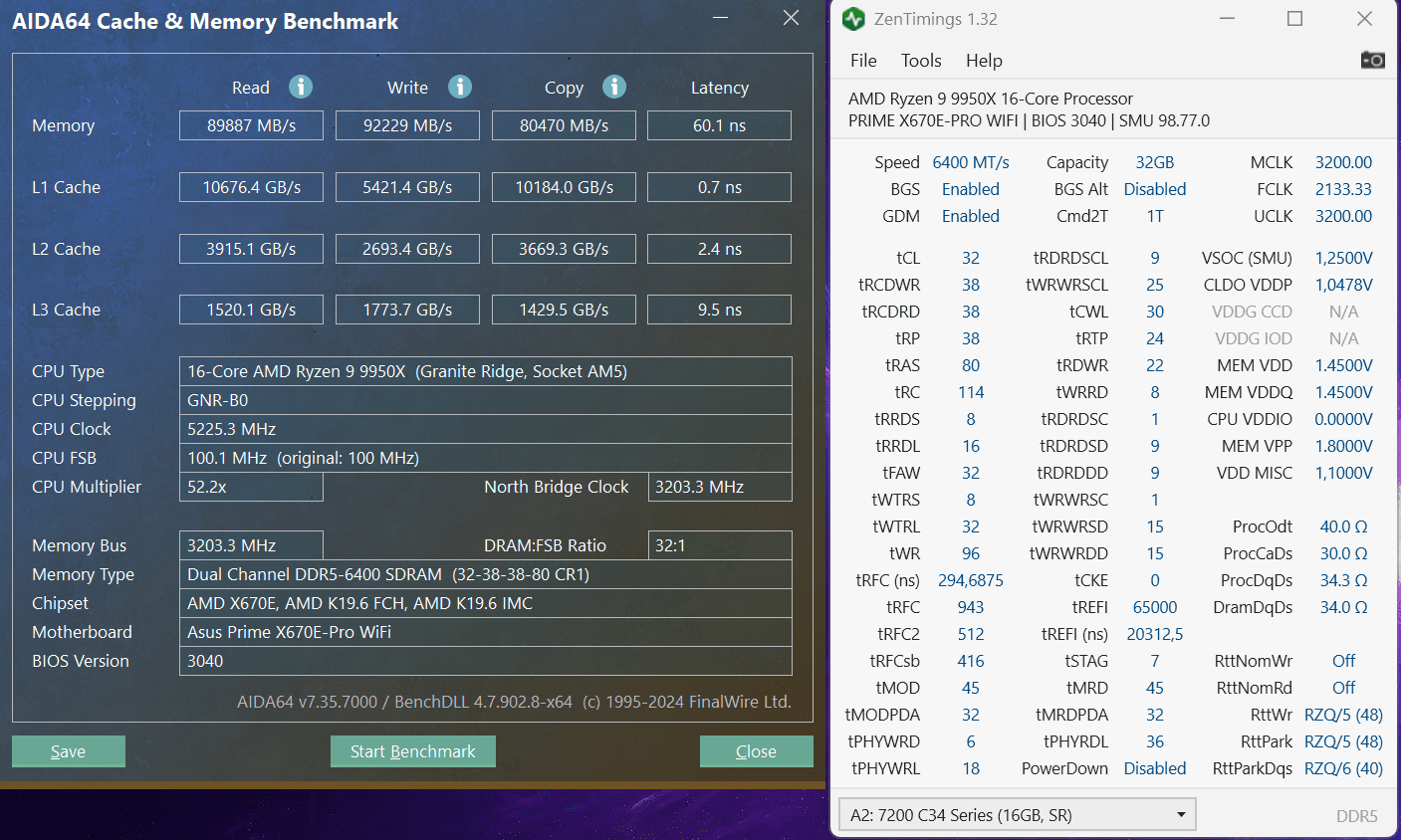Click the tRAS value 80
Screen dimensions: 1401x840
coord(971,365)
